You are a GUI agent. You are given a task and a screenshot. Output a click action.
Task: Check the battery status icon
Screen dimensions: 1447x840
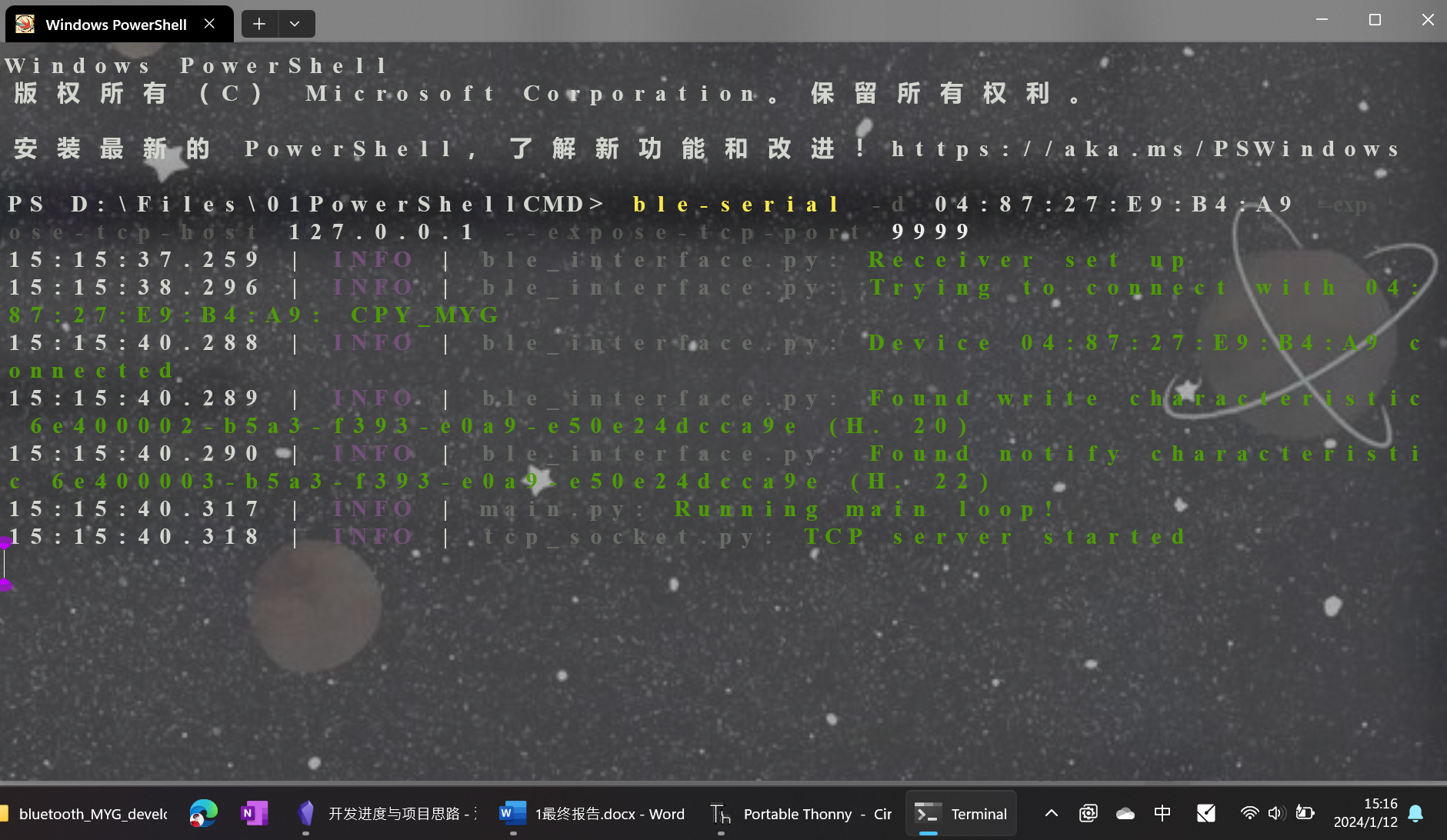coord(1305,813)
